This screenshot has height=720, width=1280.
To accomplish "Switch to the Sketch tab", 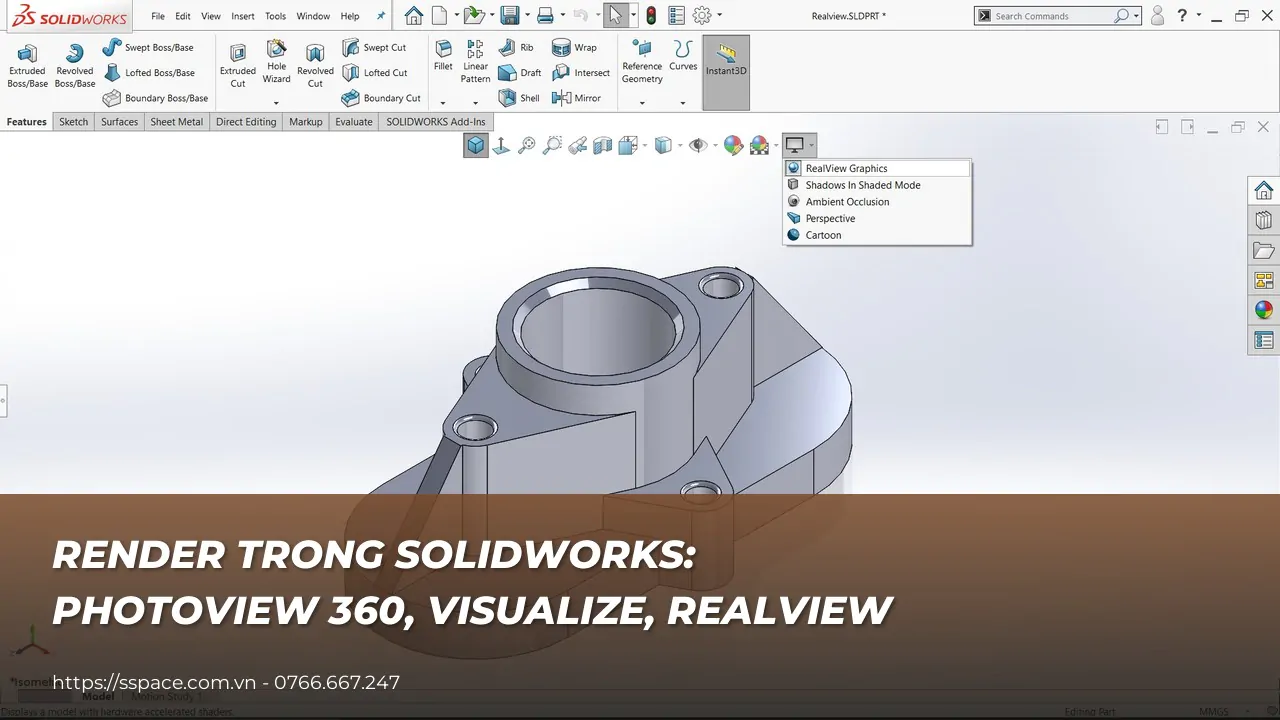I will pos(74,122).
